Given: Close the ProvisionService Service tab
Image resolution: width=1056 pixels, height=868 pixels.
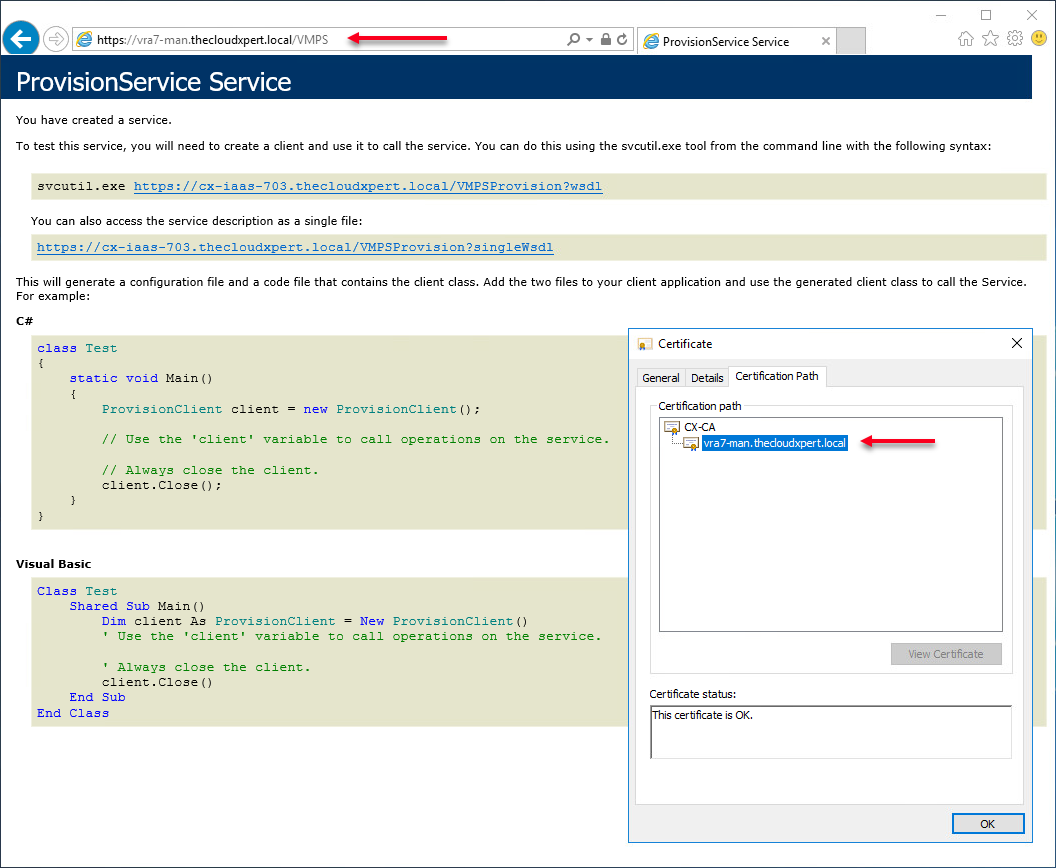Looking at the screenshot, I should [x=825, y=41].
